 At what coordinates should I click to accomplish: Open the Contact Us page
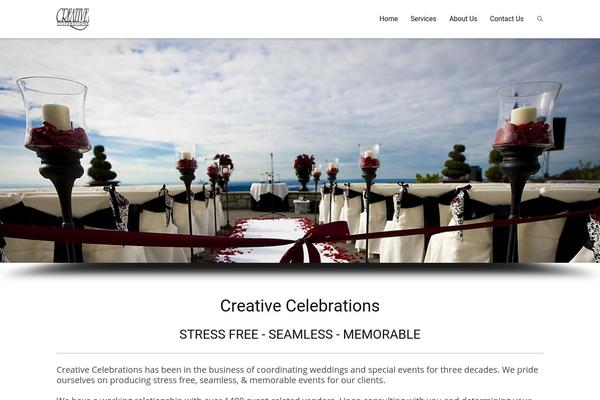tap(506, 19)
